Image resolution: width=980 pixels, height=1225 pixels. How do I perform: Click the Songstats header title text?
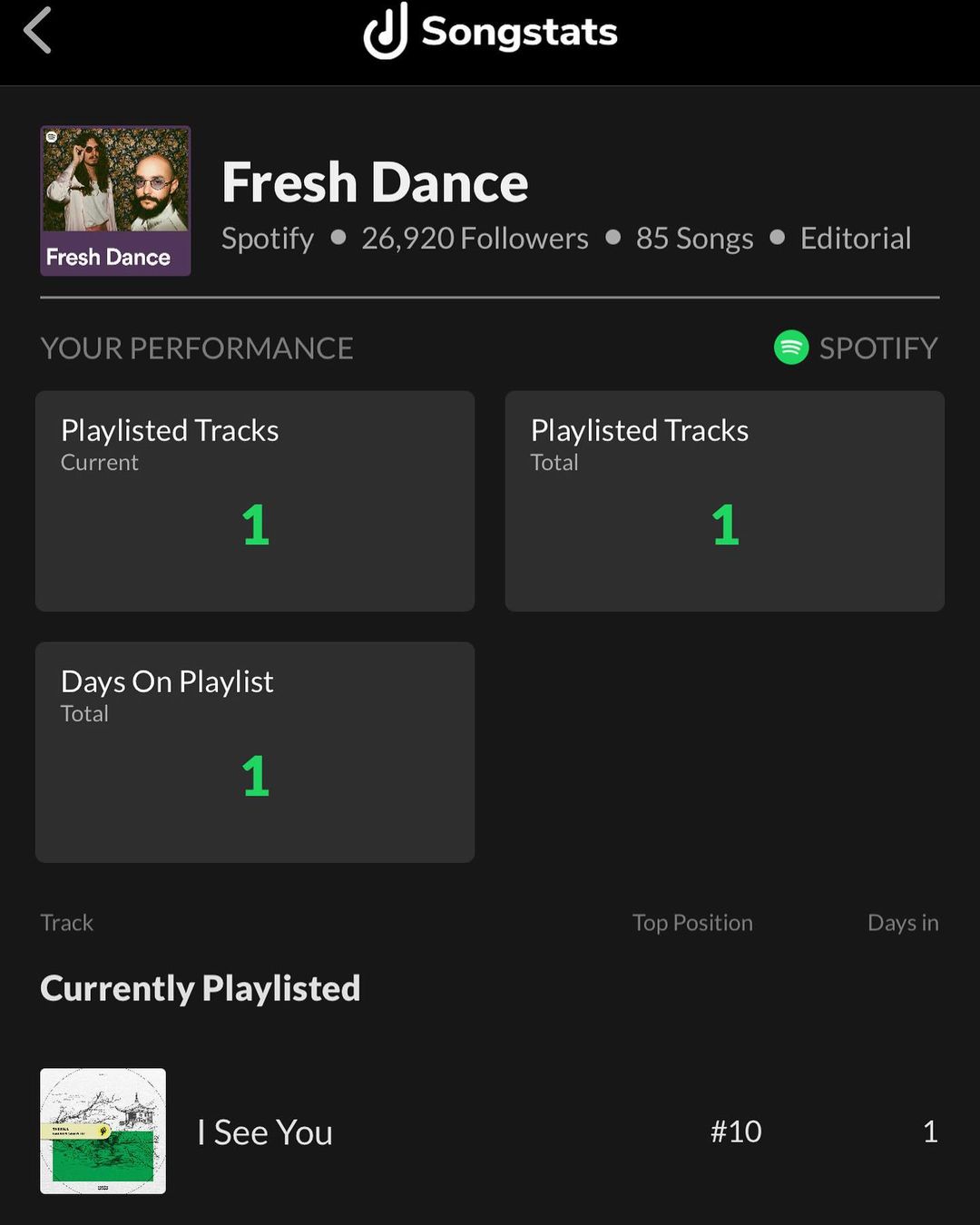click(519, 32)
